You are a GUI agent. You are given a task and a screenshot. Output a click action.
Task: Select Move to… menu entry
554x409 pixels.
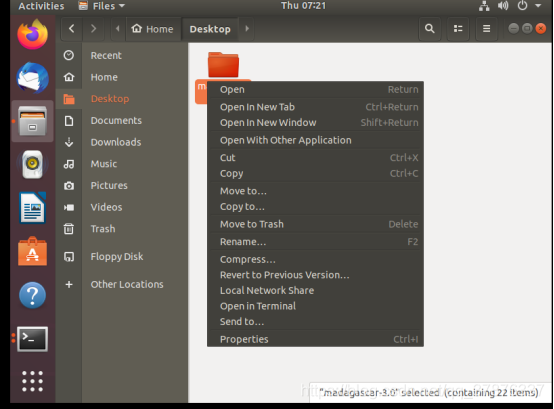[316, 191]
